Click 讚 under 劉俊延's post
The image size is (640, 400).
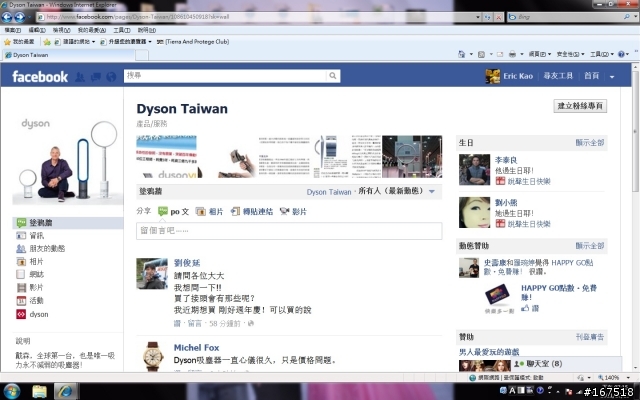coord(177,324)
